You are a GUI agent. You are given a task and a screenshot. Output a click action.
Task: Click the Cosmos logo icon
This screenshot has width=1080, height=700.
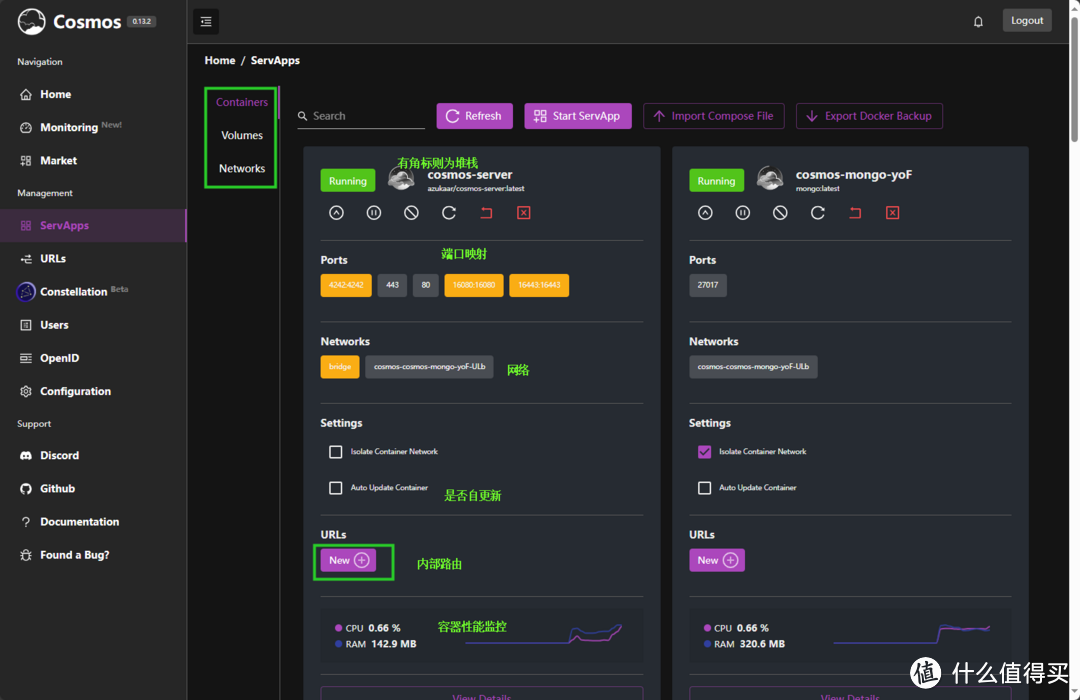32,21
